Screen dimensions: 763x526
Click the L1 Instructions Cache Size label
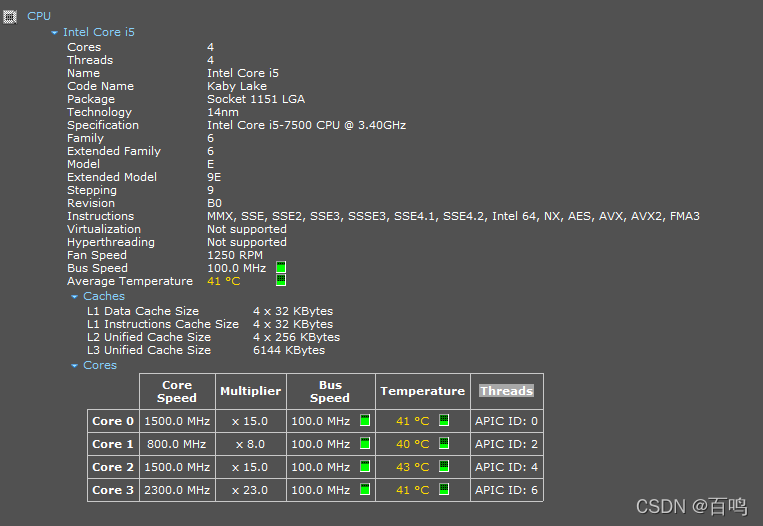[163, 324]
